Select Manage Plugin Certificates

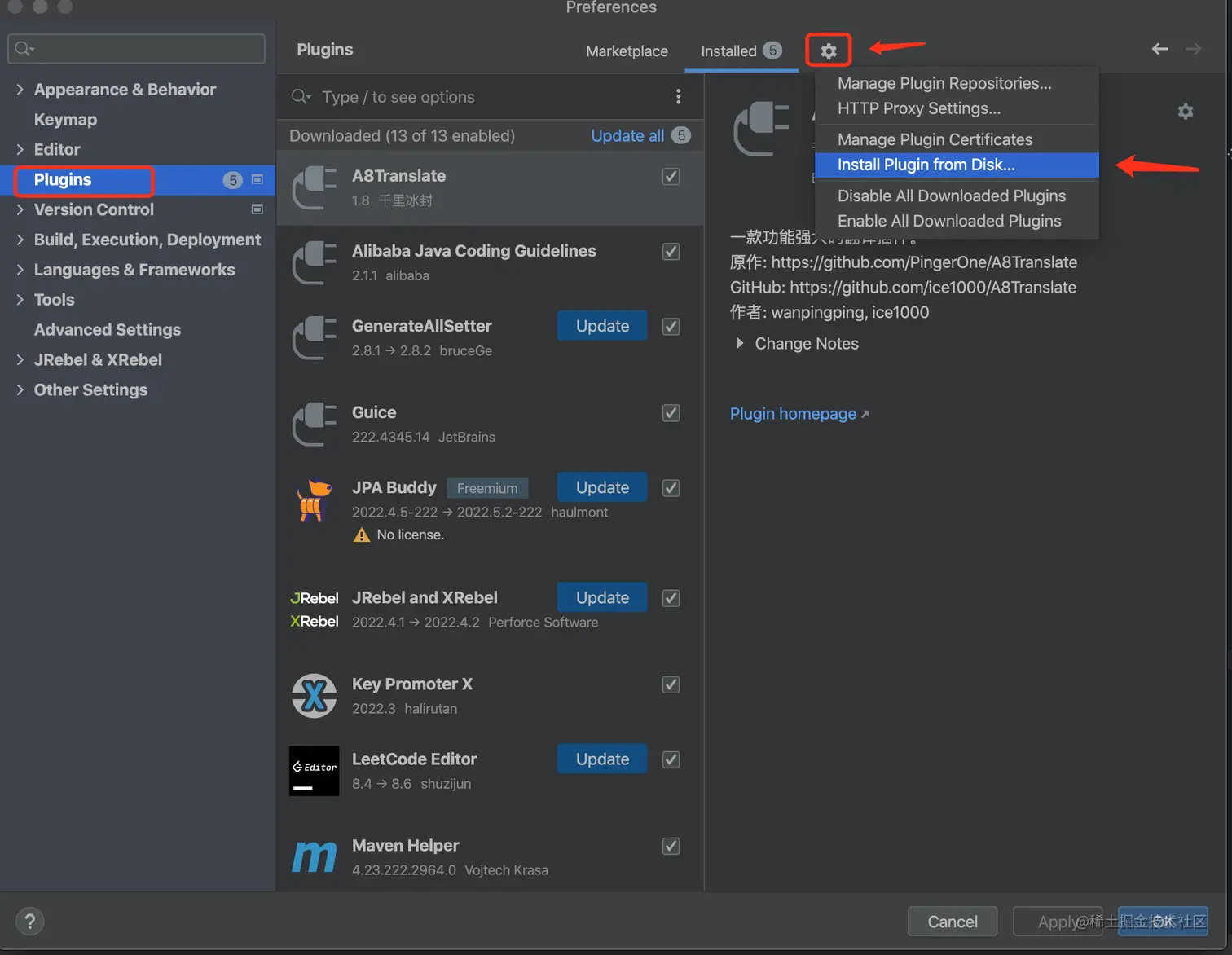[x=957, y=139]
